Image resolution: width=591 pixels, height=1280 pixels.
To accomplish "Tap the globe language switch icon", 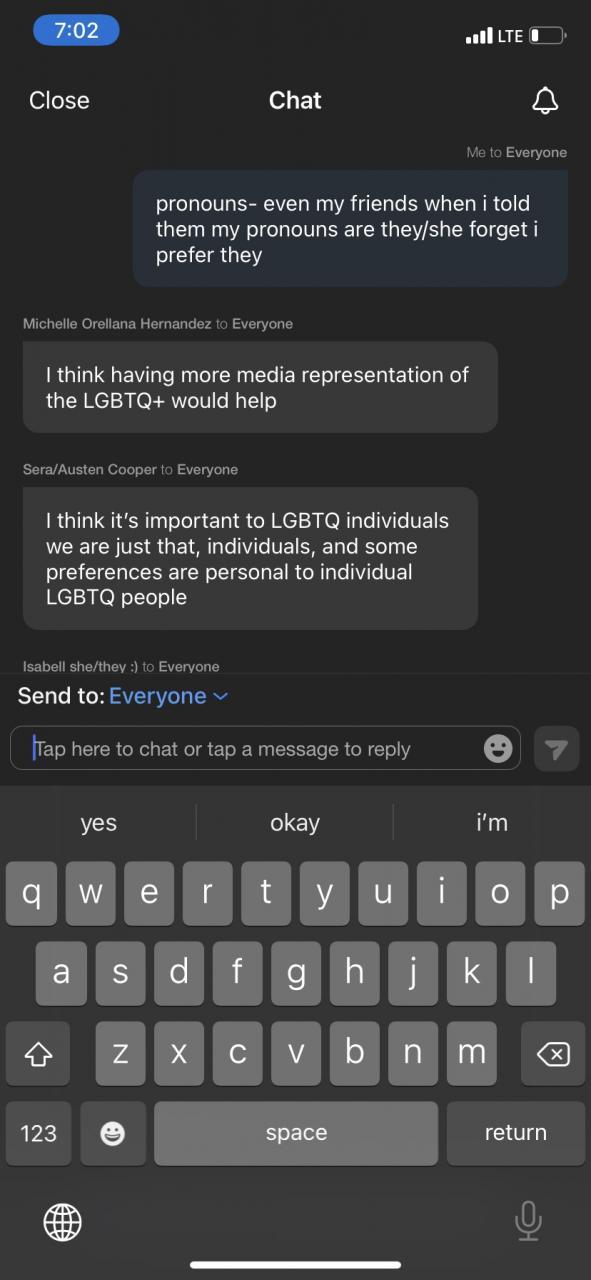I will pyautogui.click(x=62, y=1221).
